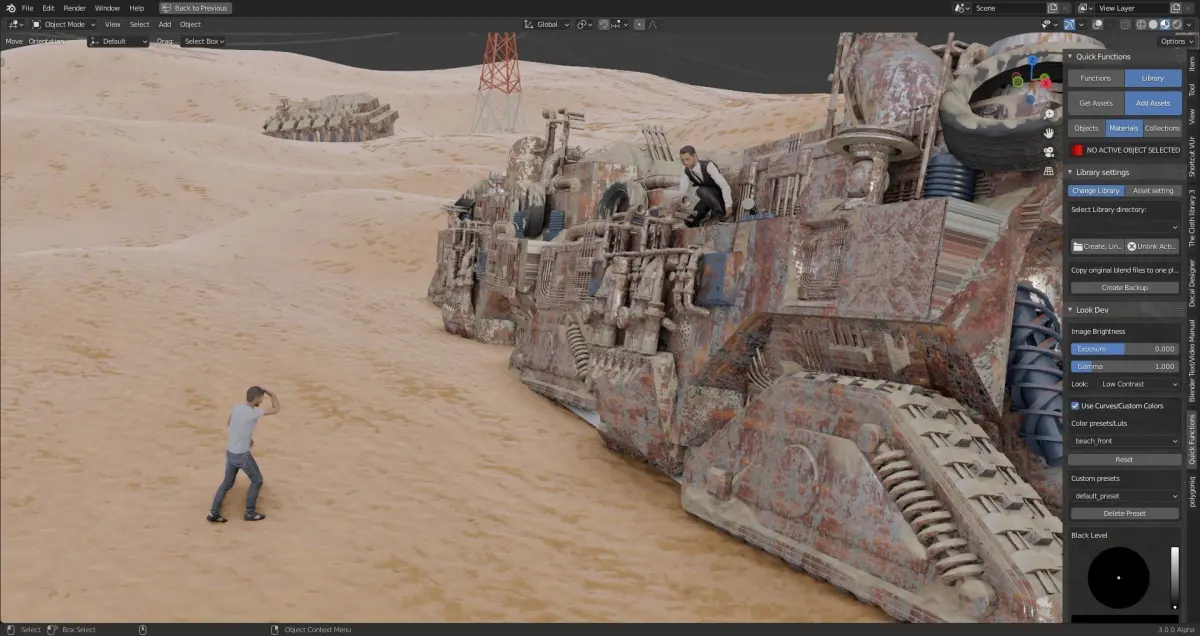1200x636 pixels.
Task: Click the zoom viewport magnifier icon
Action: coord(1049,114)
